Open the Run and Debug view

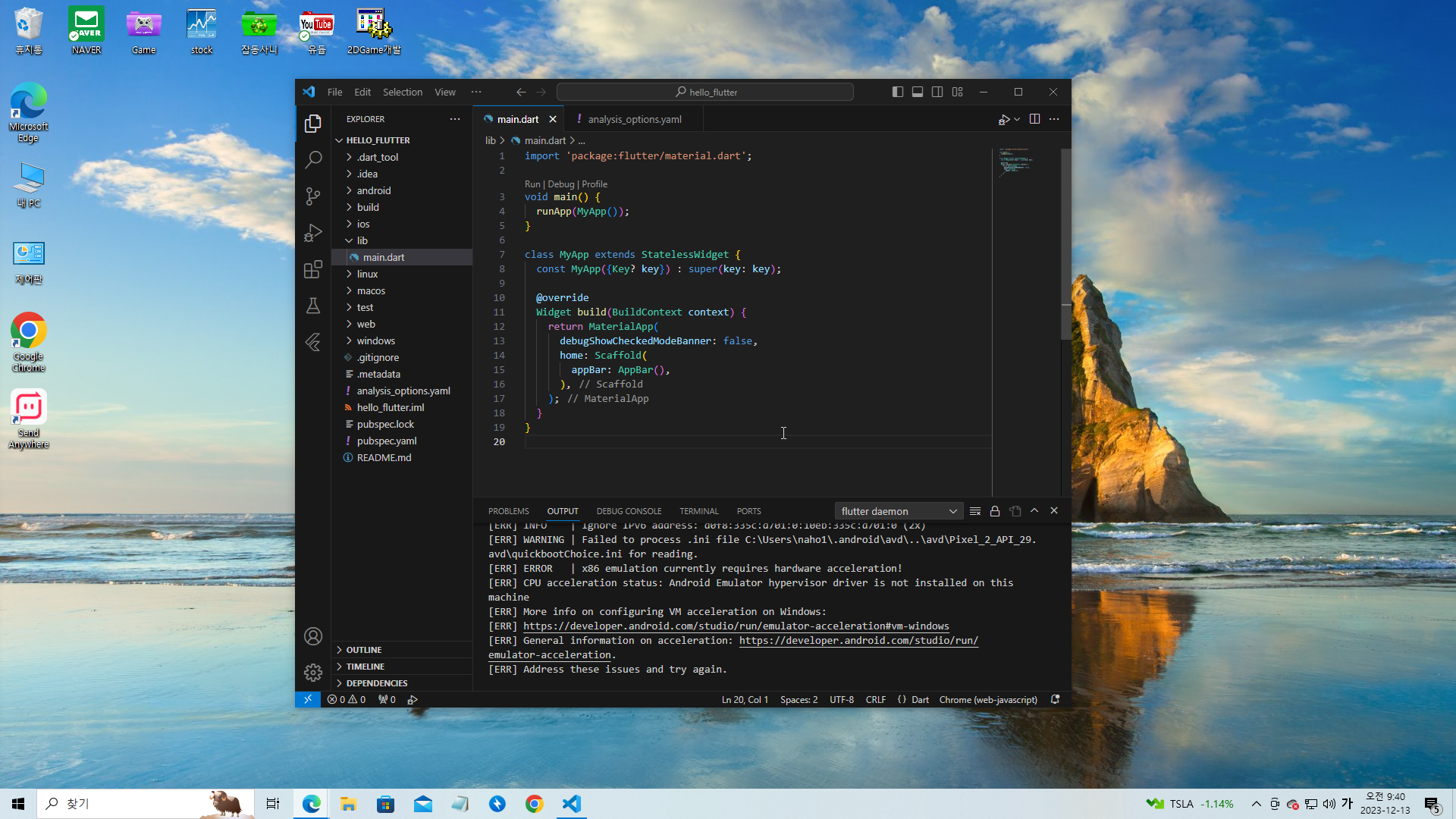click(313, 232)
